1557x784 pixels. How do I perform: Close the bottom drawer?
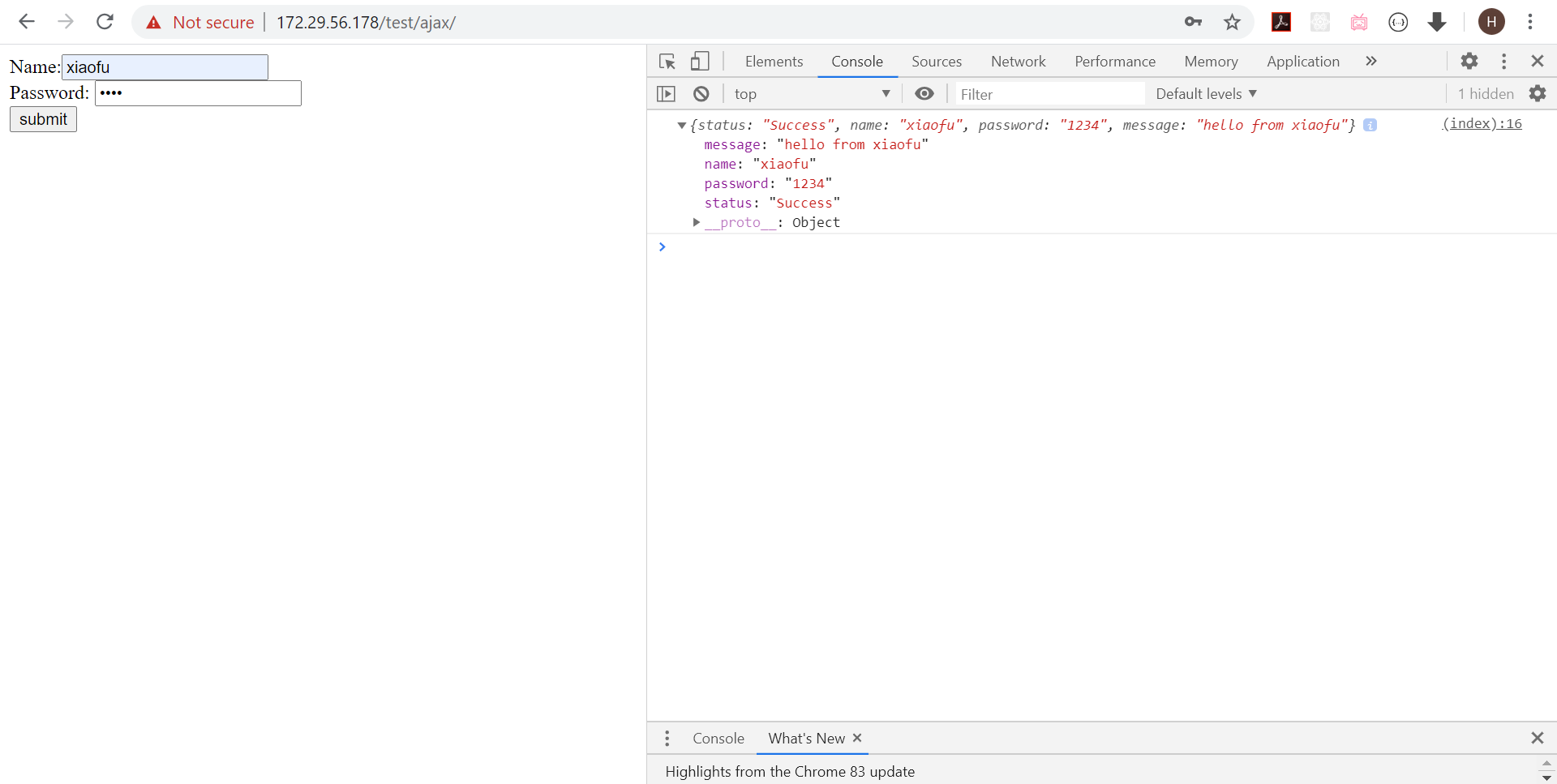(1537, 738)
